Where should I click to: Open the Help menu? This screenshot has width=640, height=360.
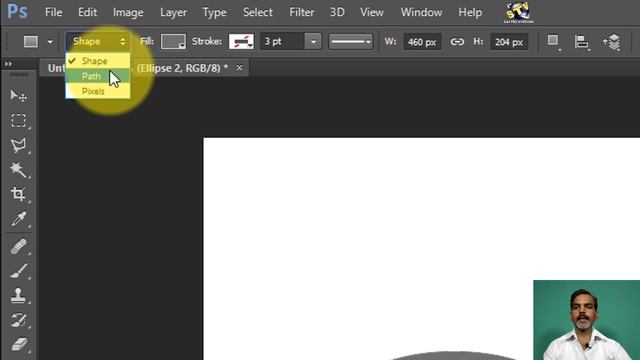(x=470, y=12)
